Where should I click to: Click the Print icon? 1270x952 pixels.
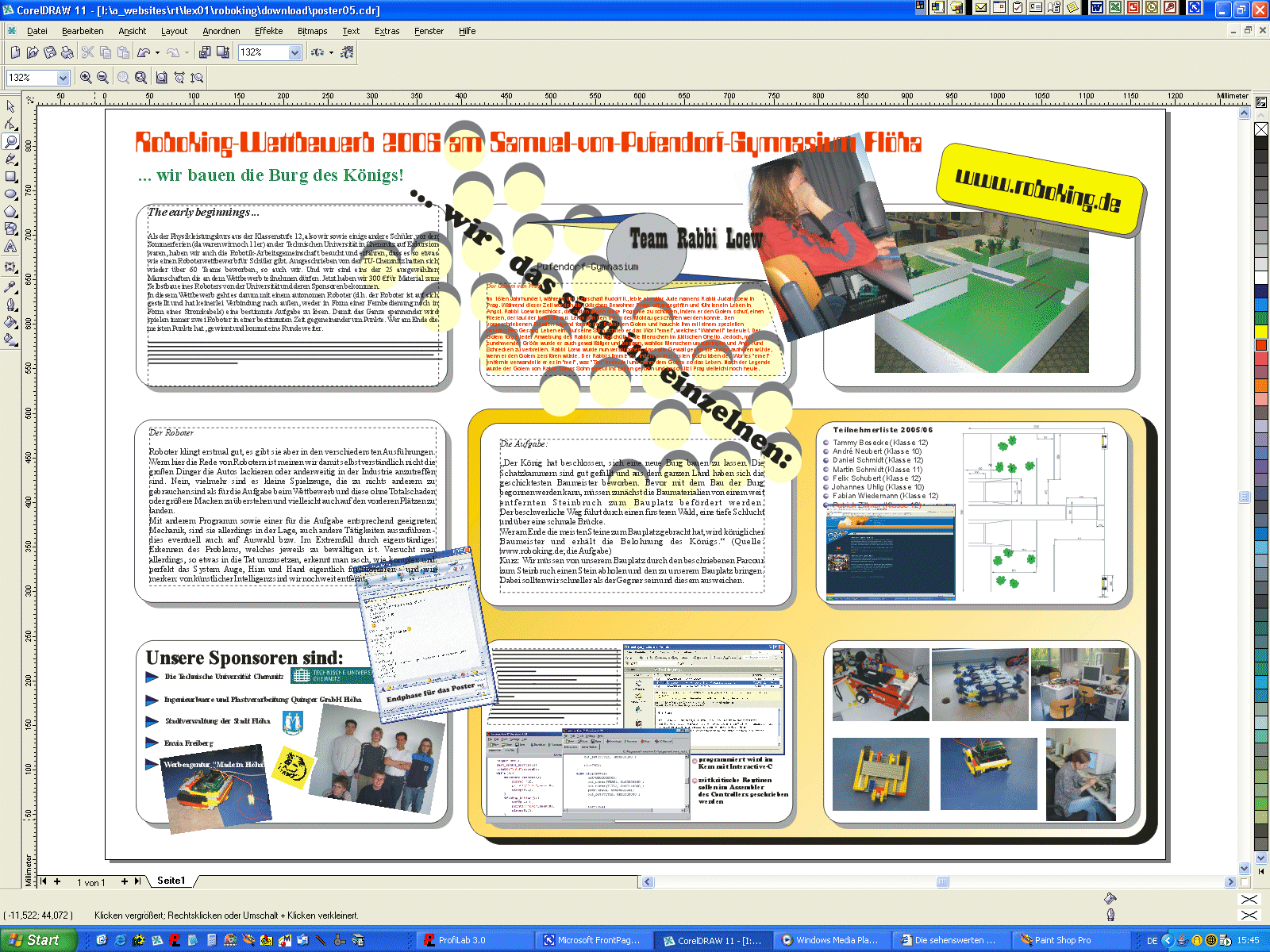coord(67,52)
